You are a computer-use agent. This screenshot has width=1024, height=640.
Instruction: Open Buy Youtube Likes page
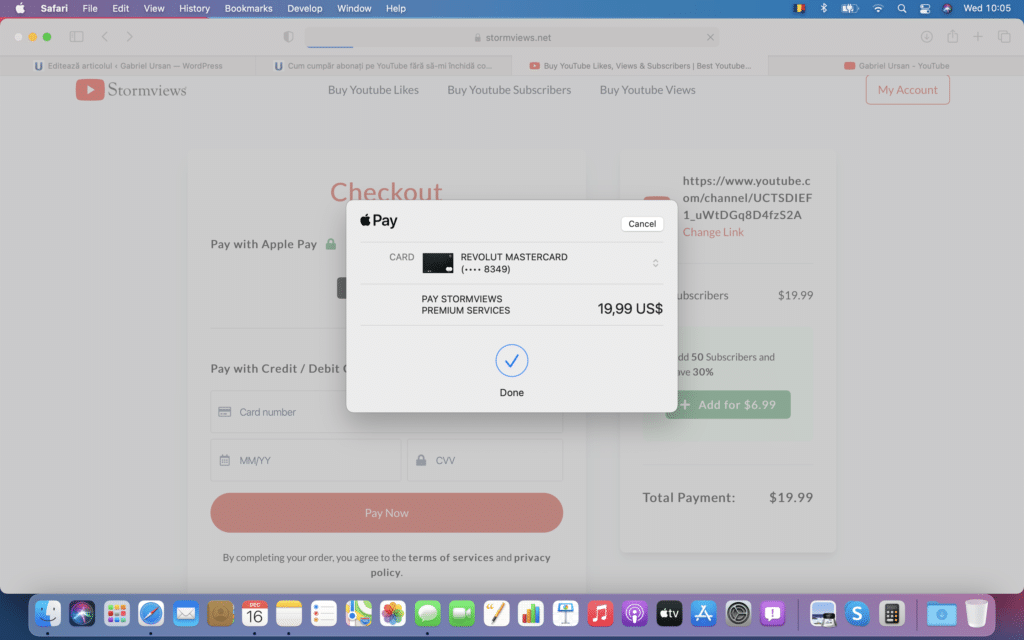click(373, 90)
